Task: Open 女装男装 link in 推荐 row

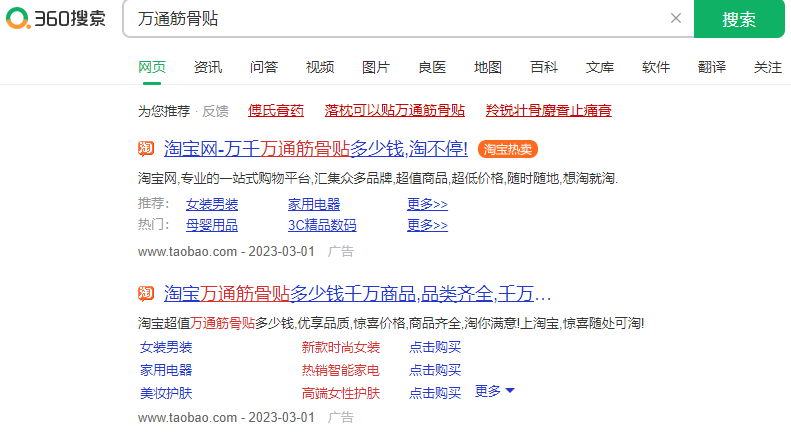Action: pos(212,204)
